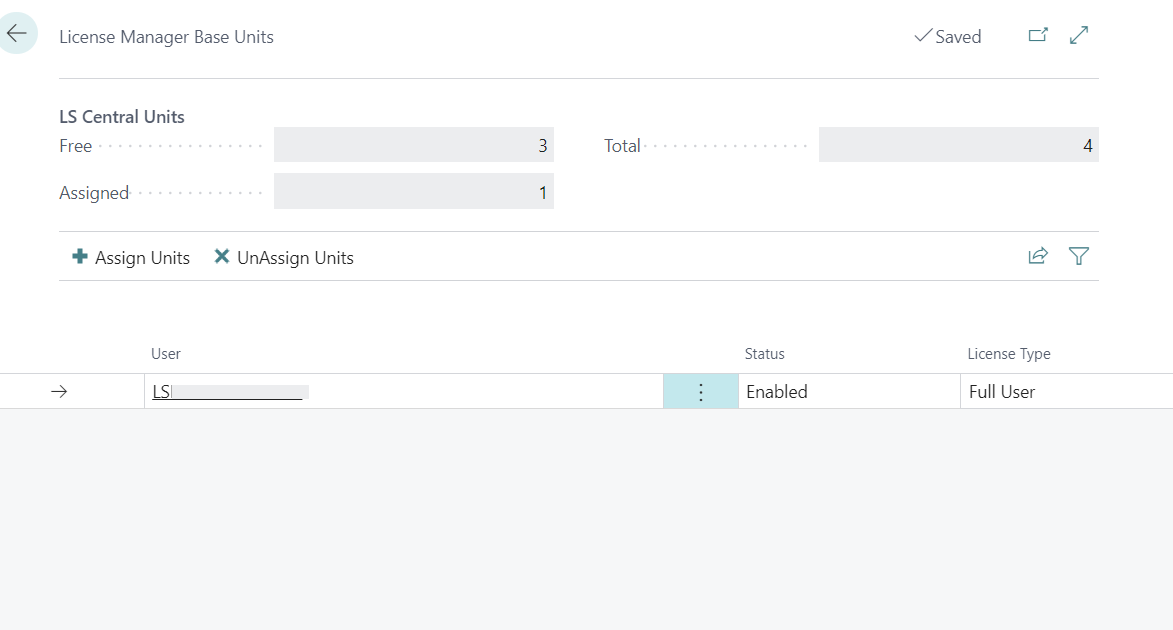Image resolution: width=1173 pixels, height=630 pixels.
Task: Sort by License Type column header
Action: tap(1009, 354)
